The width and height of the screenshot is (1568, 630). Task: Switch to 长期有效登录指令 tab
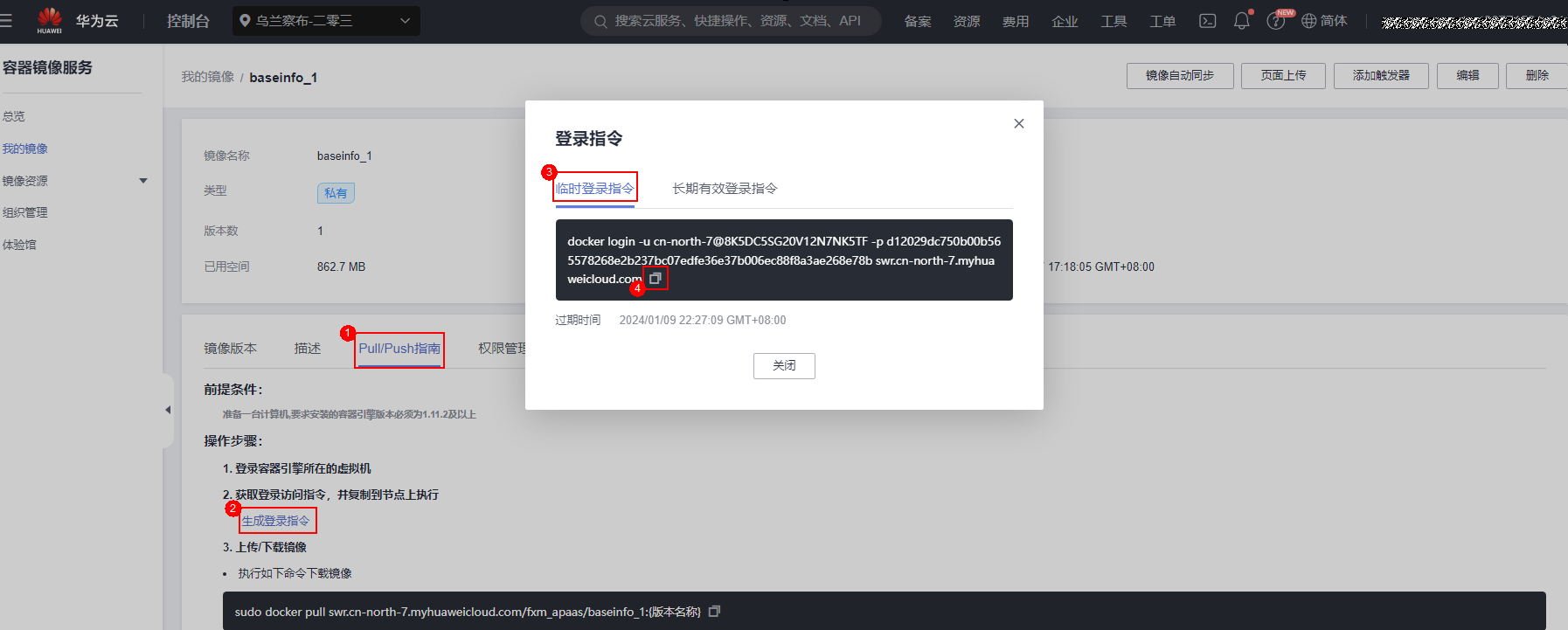(724, 189)
